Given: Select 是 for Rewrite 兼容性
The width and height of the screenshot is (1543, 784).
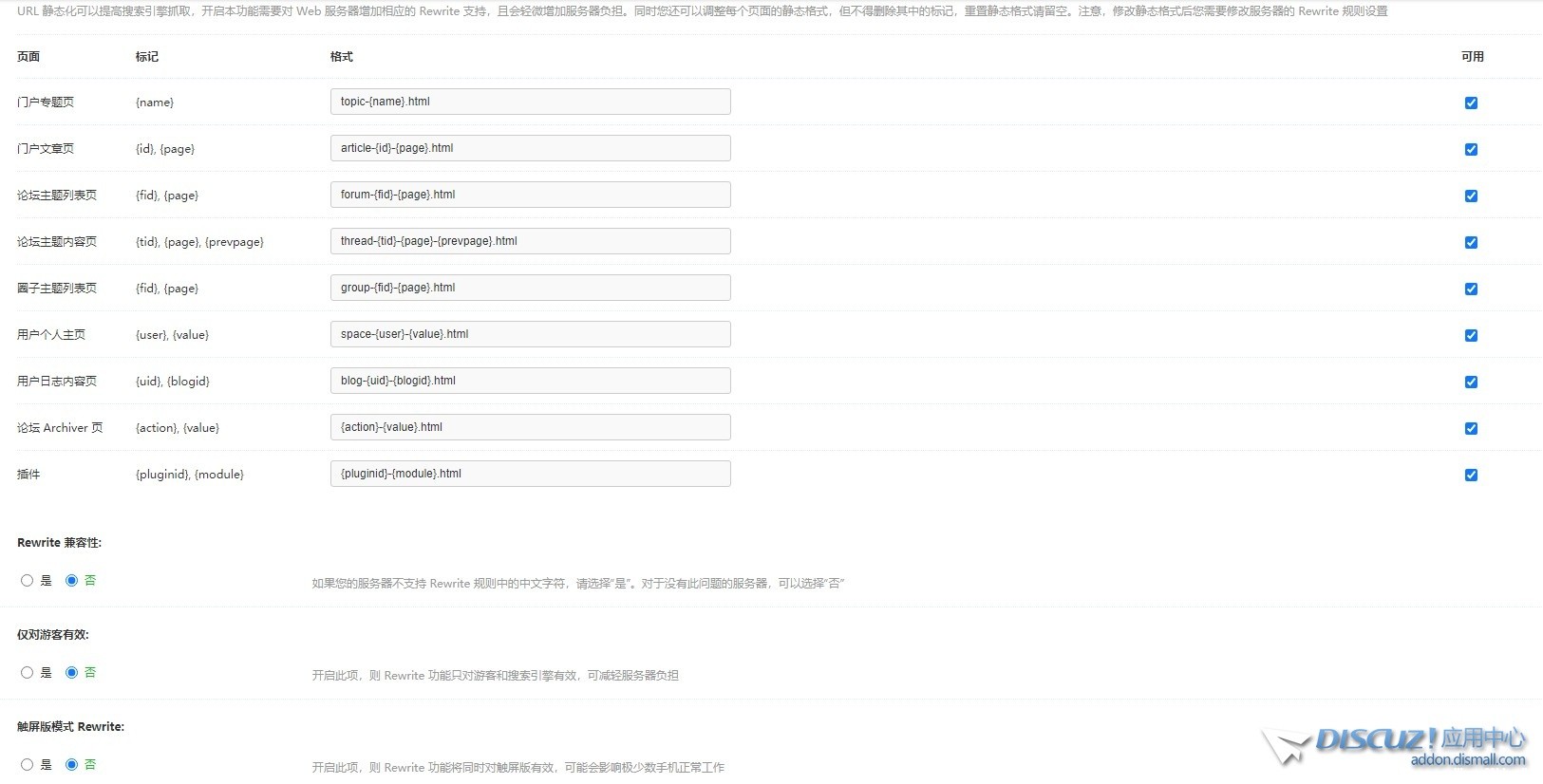Looking at the screenshot, I should [x=27, y=581].
